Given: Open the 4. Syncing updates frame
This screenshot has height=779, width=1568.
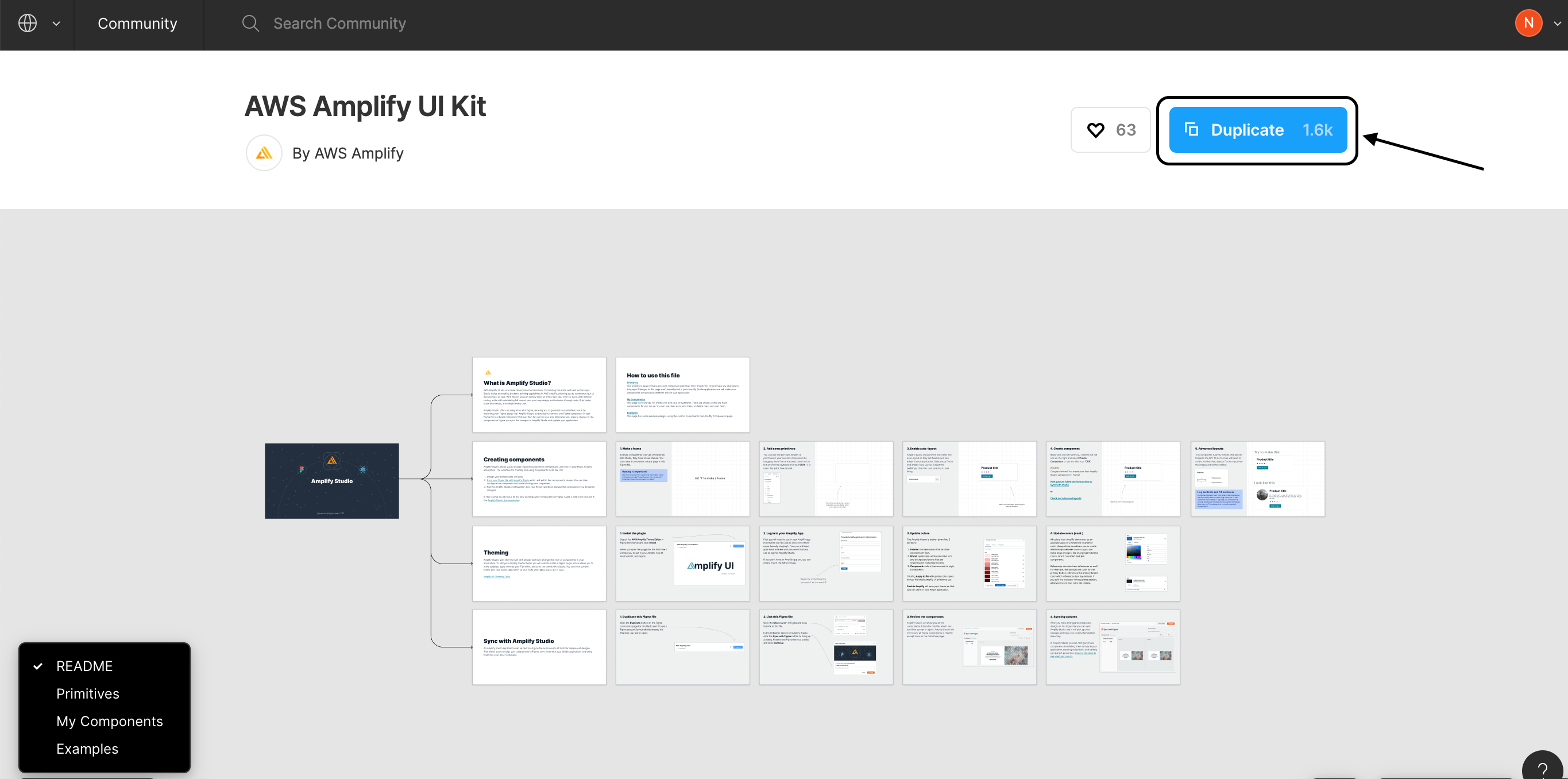Looking at the screenshot, I should tap(1113, 647).
